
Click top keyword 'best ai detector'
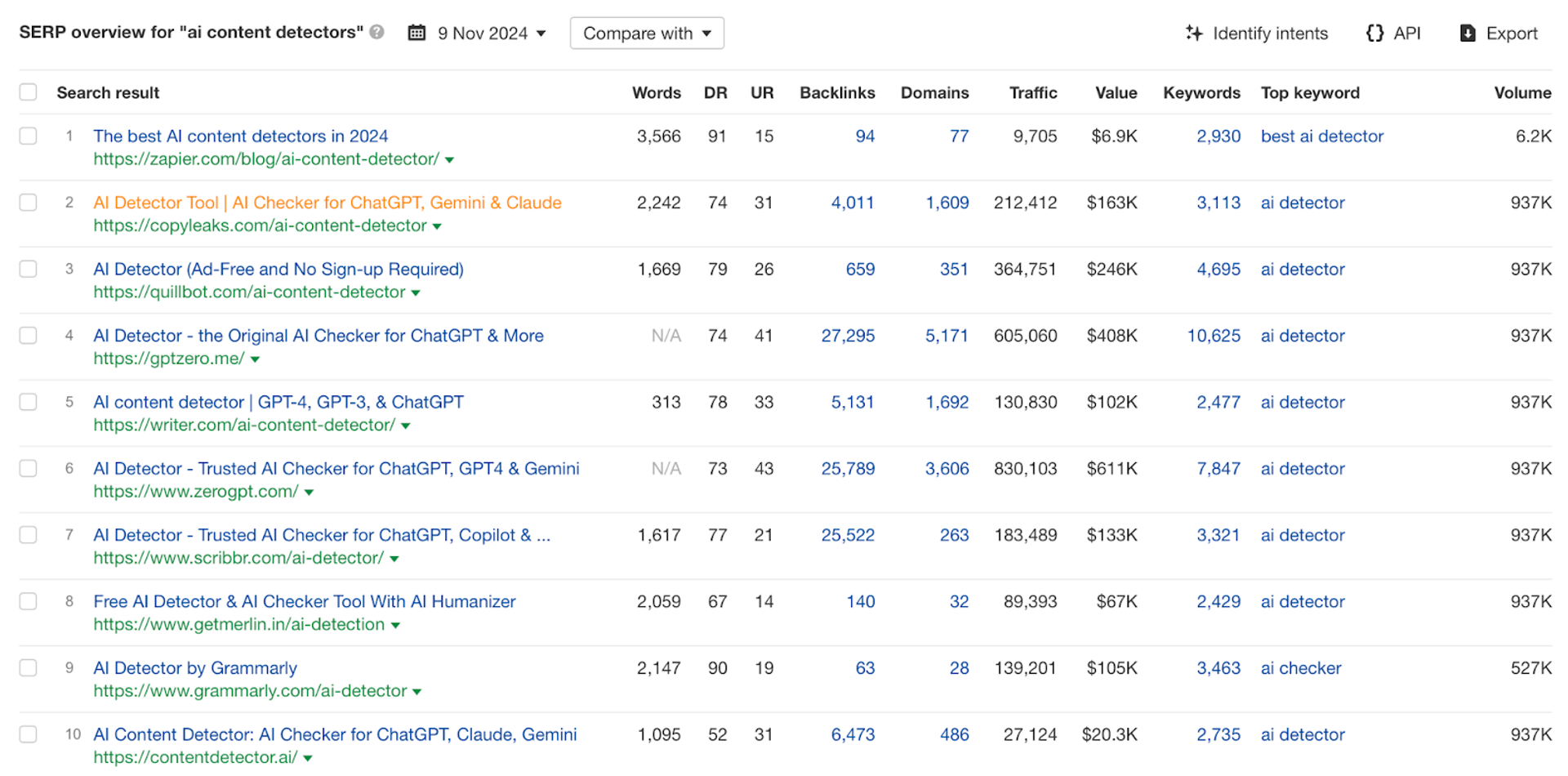click(1322, 136)
